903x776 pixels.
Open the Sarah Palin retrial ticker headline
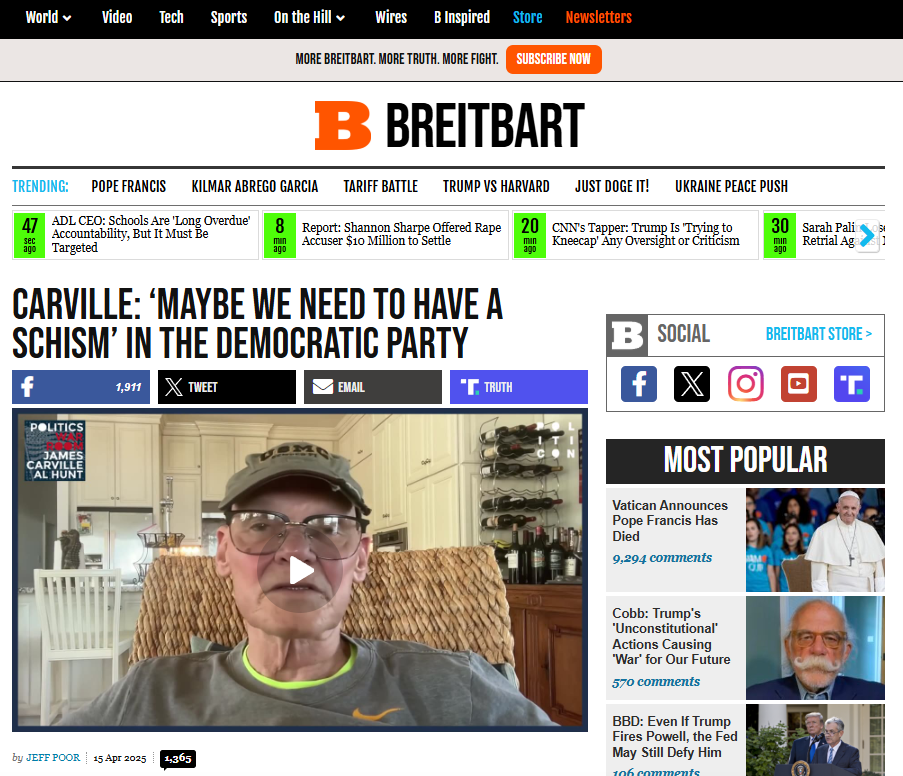(829, 234)
